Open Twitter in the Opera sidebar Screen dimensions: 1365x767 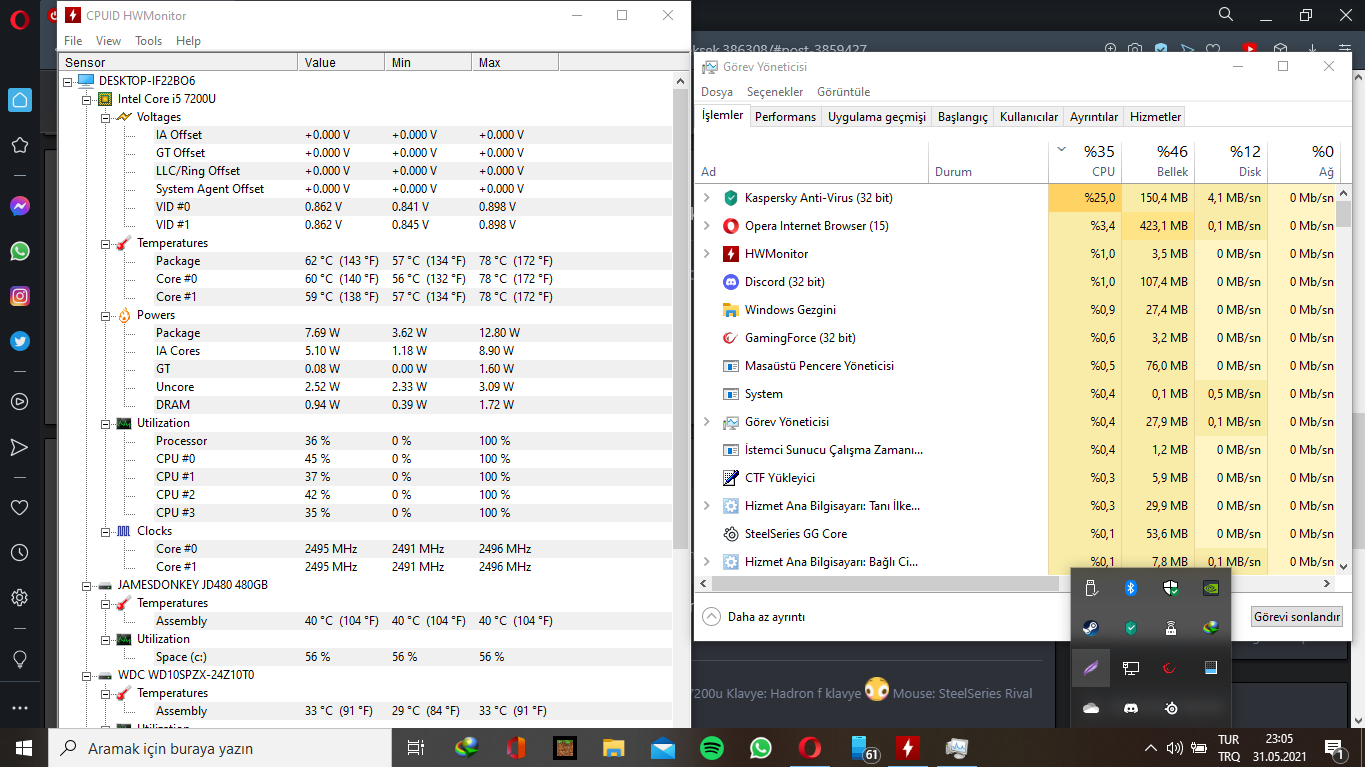19,341
